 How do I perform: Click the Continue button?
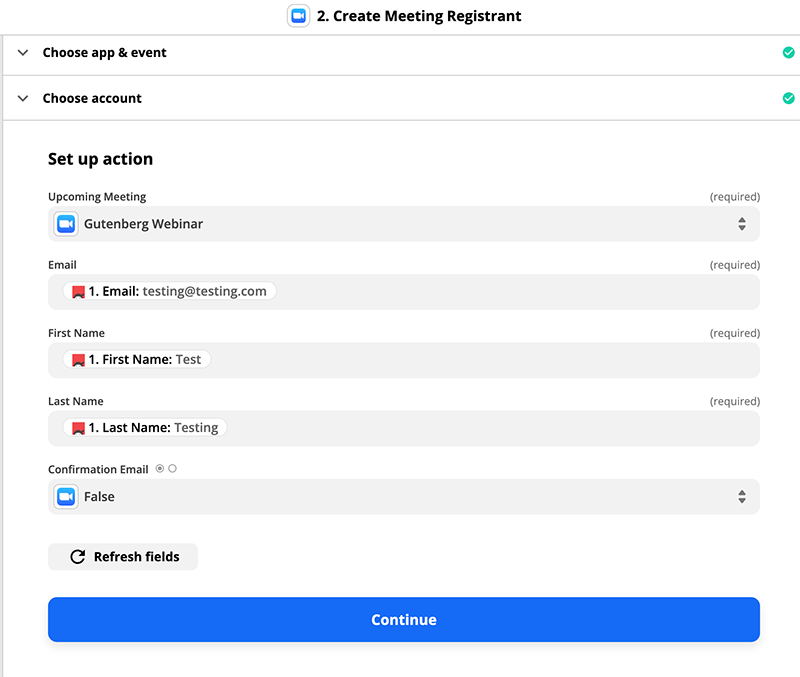coord(403,620)
